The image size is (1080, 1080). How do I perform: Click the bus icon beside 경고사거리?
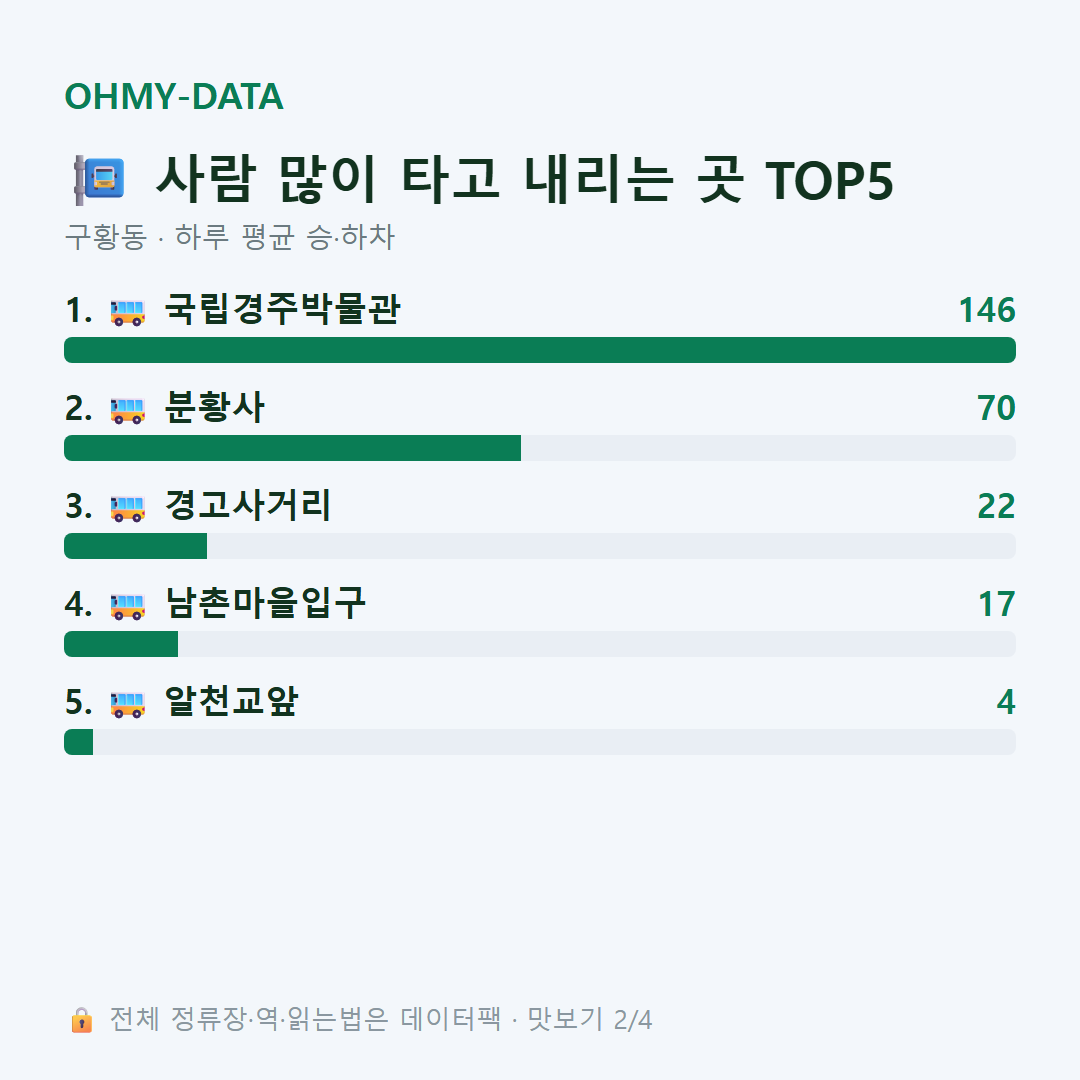127,508
